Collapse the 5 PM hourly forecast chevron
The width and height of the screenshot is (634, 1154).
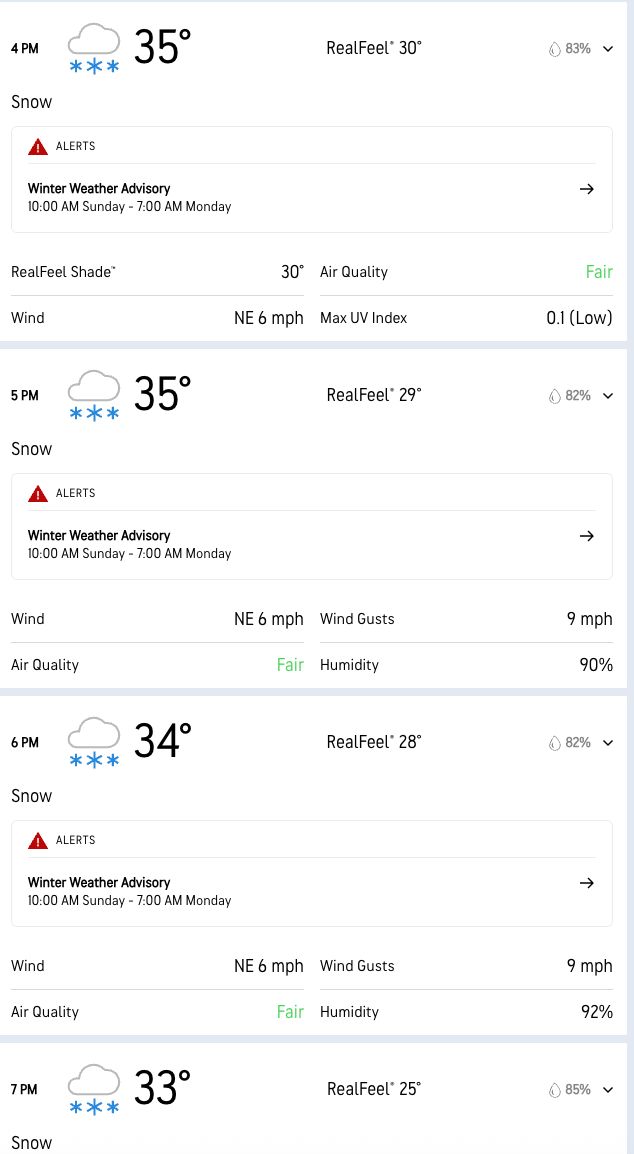pos(607,395)
